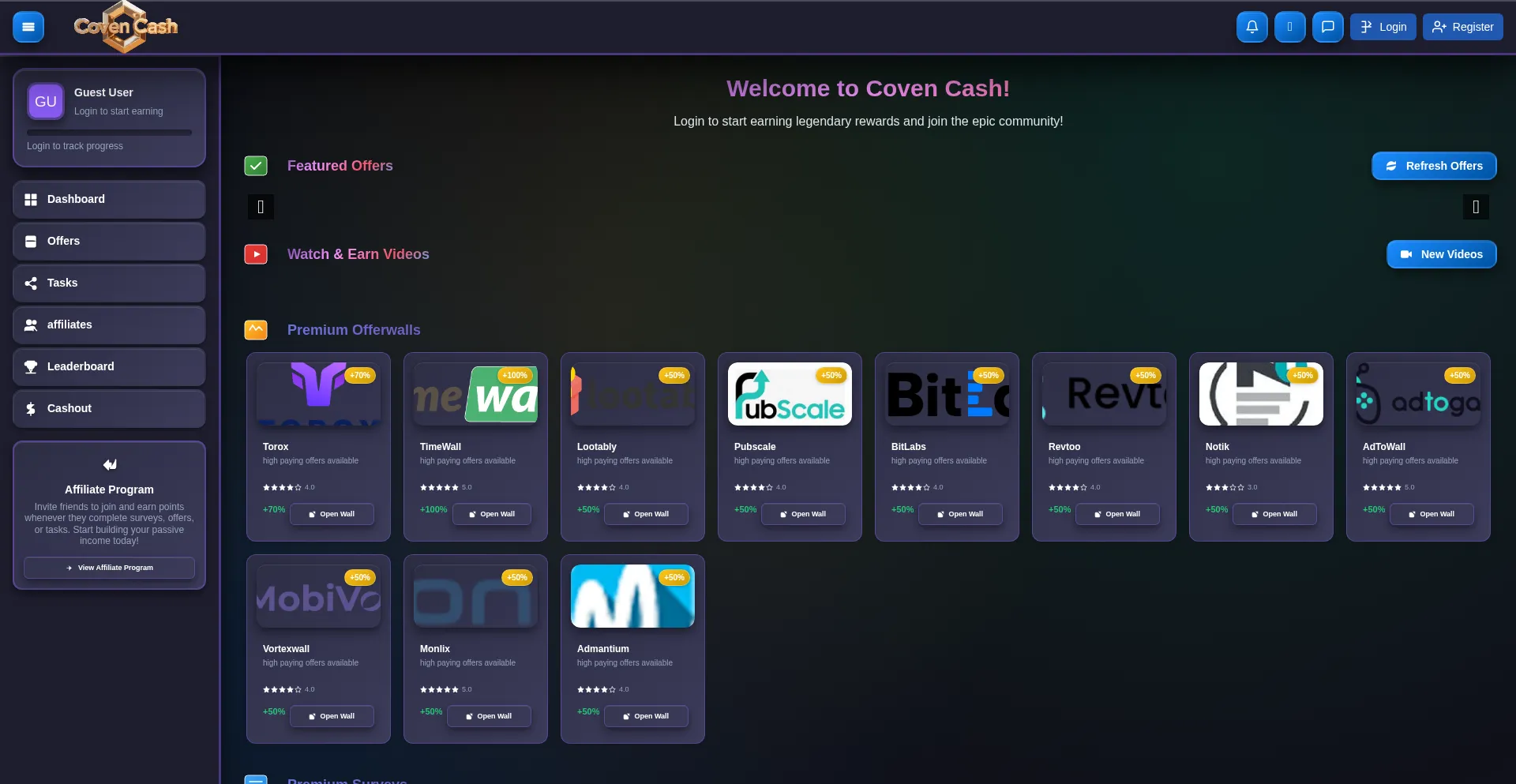Open the Lootably offerwall
Image resolution: width=1516 pixels, height=784 pixels.
(x=646, y=514)
